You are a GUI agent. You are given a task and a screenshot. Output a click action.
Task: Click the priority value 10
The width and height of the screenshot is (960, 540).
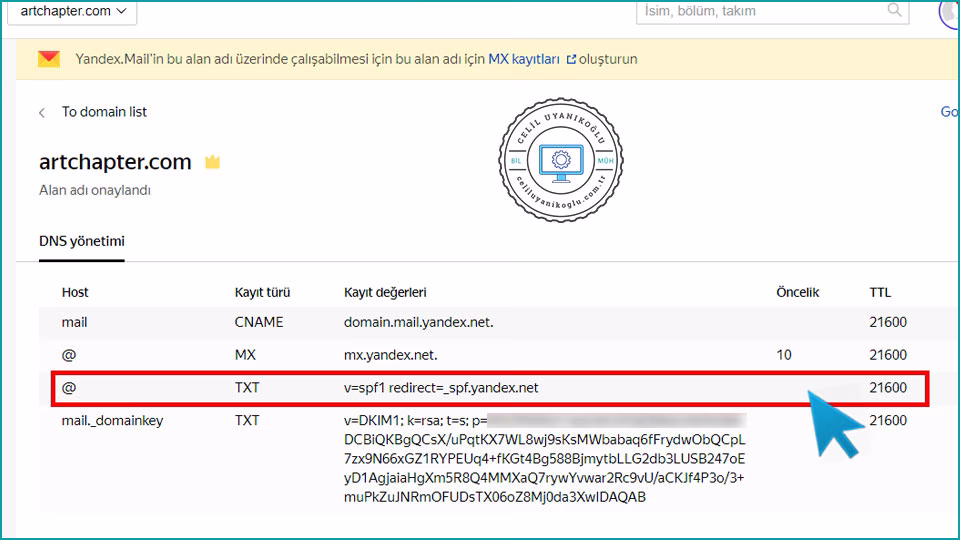pyautogui.click(x=784, y=355)
